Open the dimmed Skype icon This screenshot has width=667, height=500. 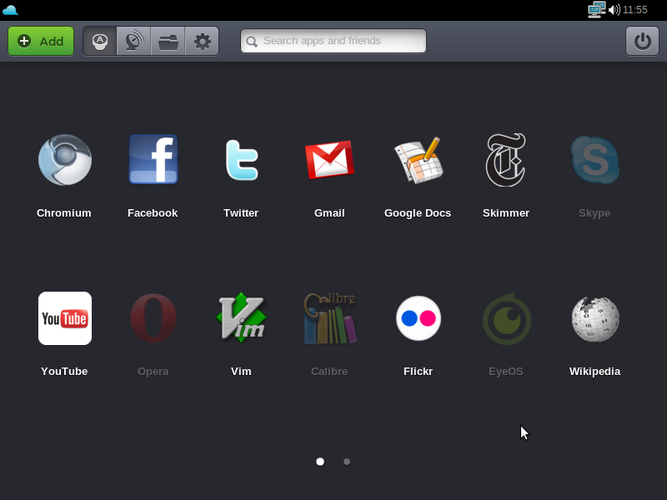pyautogui.click(x=595, y=160)
